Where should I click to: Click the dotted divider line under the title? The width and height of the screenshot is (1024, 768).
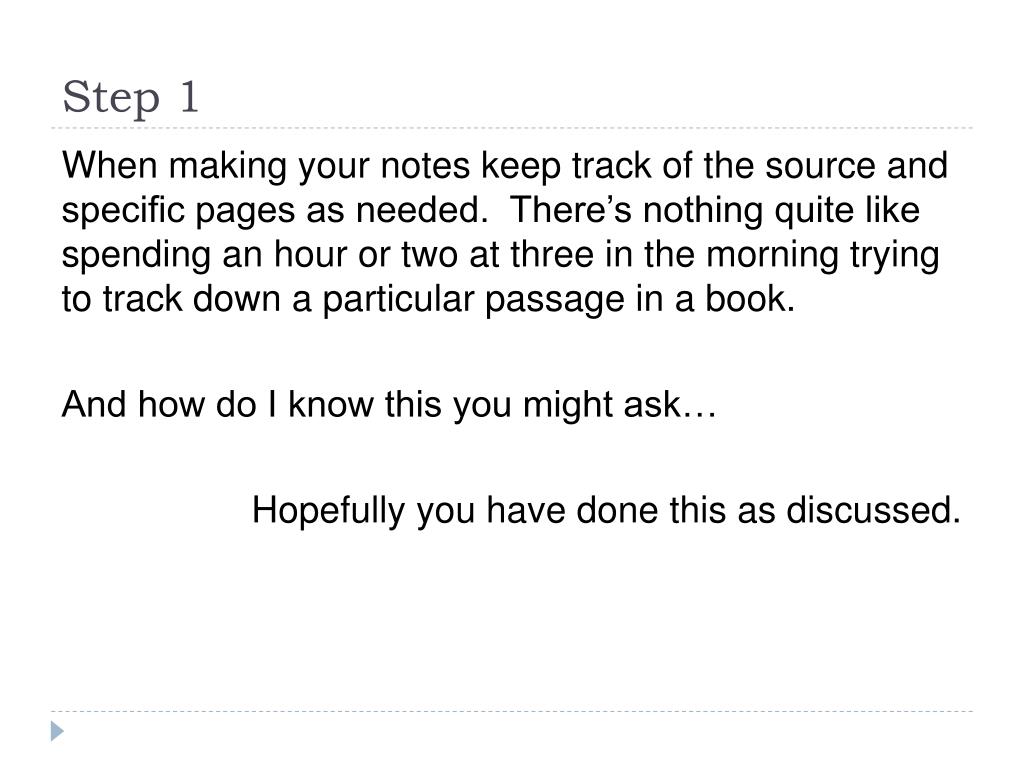(512, 128)
